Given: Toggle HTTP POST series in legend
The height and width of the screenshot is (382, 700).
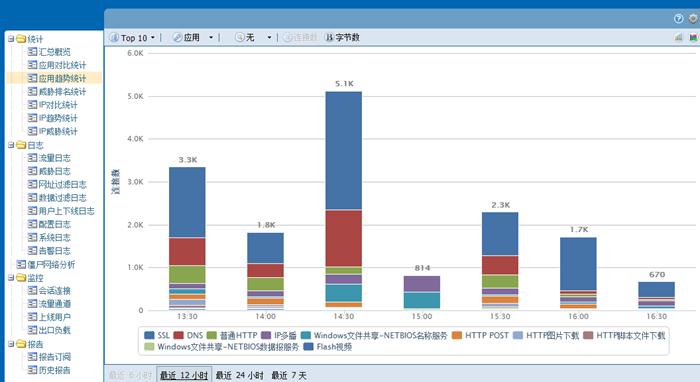Looking at the screenshot, I should [x=480, y=335].
